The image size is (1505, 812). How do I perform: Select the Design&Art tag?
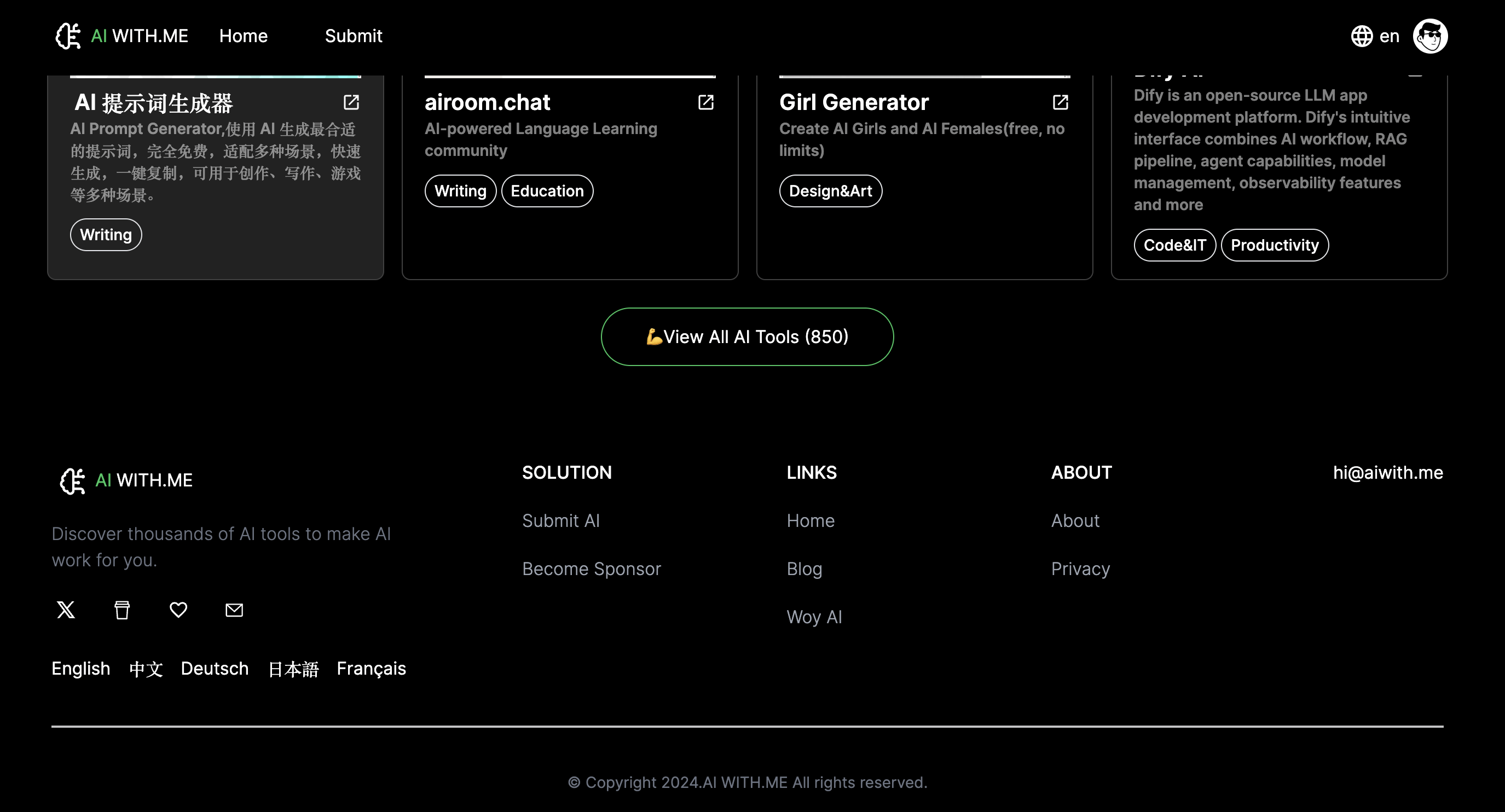[830, 191]
